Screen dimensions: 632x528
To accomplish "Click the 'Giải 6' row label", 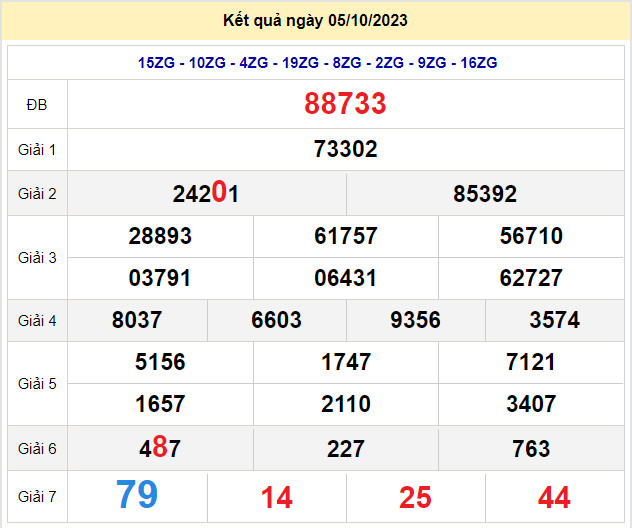I will click(37, 449).
